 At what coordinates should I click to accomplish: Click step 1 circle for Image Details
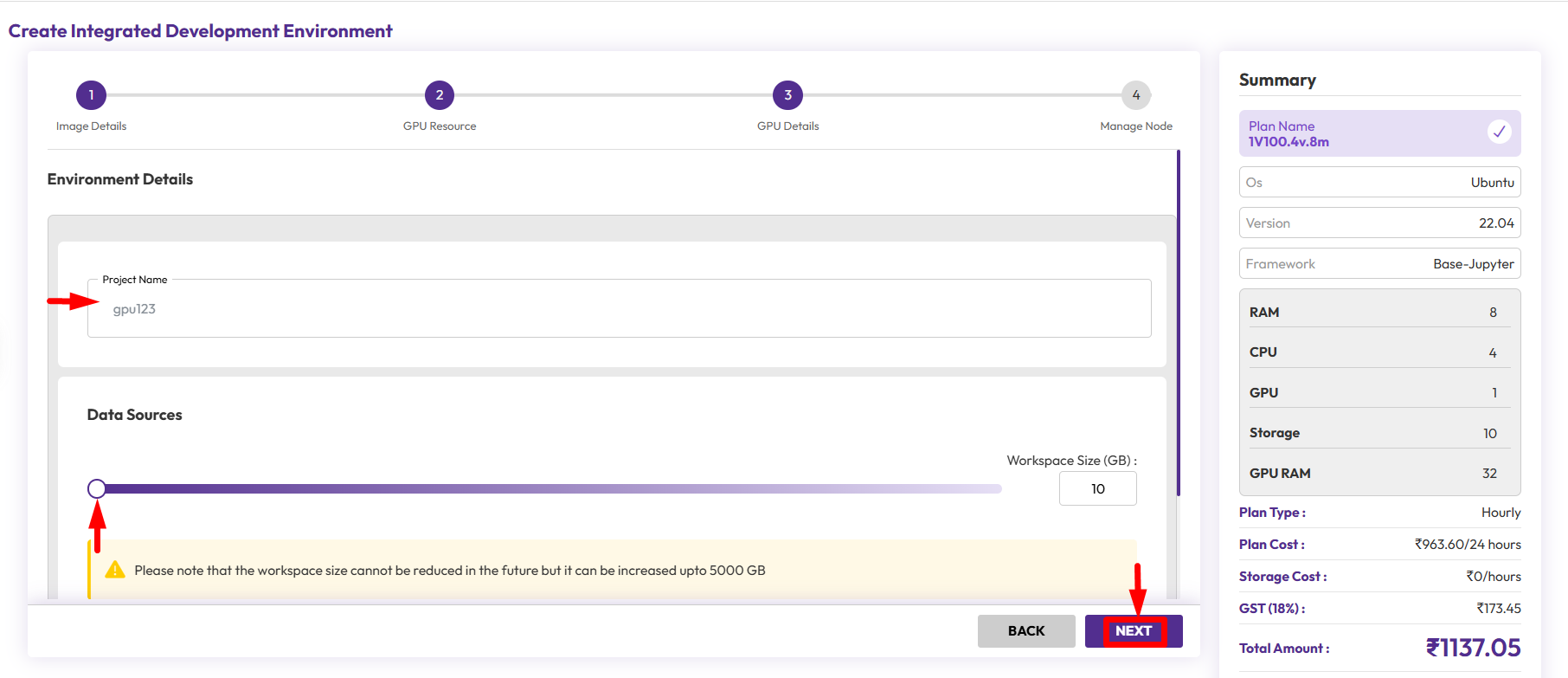click(x=91, y=95)
